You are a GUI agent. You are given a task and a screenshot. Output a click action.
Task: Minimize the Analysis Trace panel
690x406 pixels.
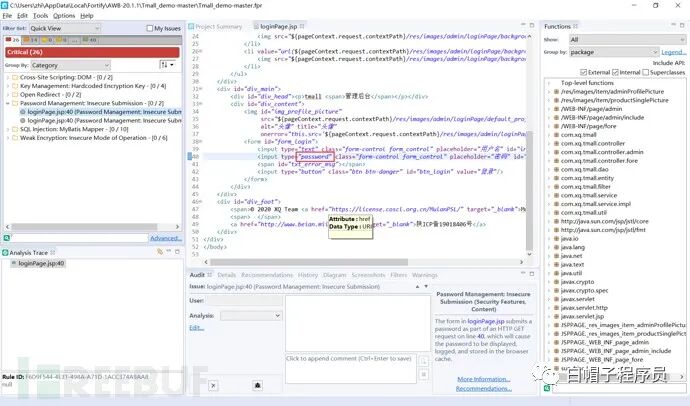click(x=169, y=252)
